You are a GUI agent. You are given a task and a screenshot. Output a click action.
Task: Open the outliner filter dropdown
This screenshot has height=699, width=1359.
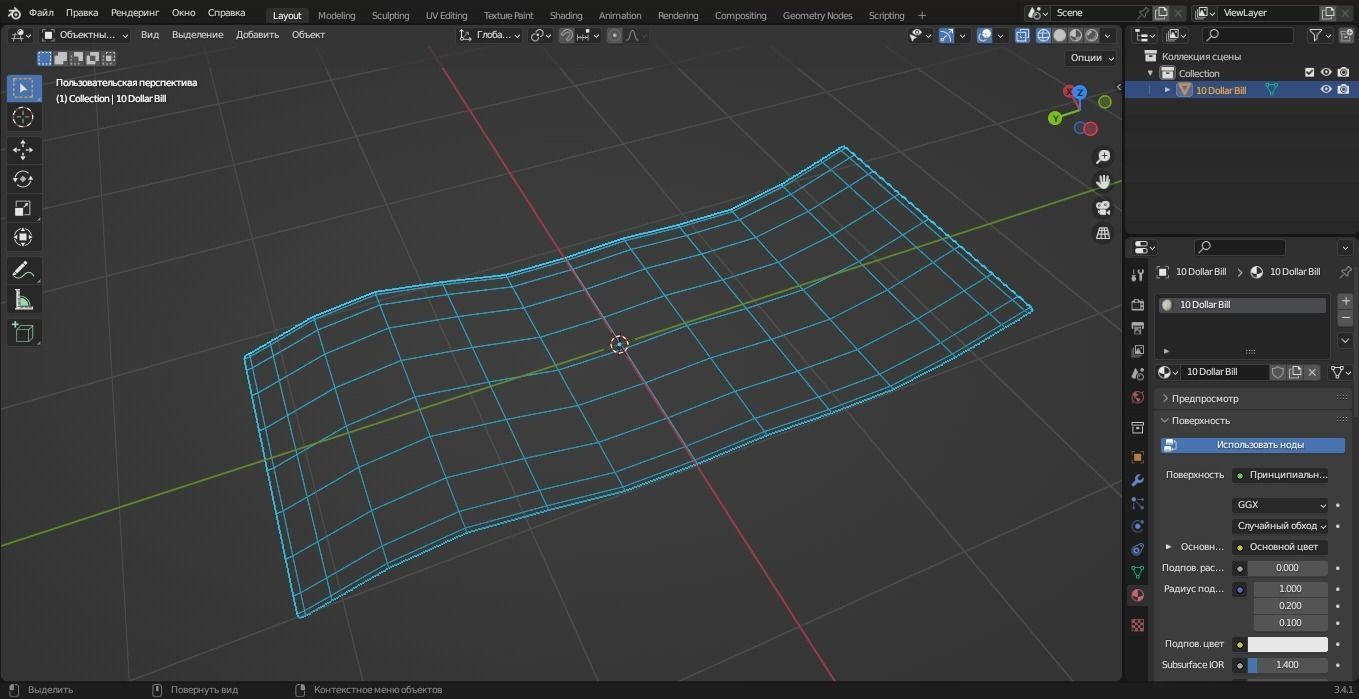(x=1321, y=35)
